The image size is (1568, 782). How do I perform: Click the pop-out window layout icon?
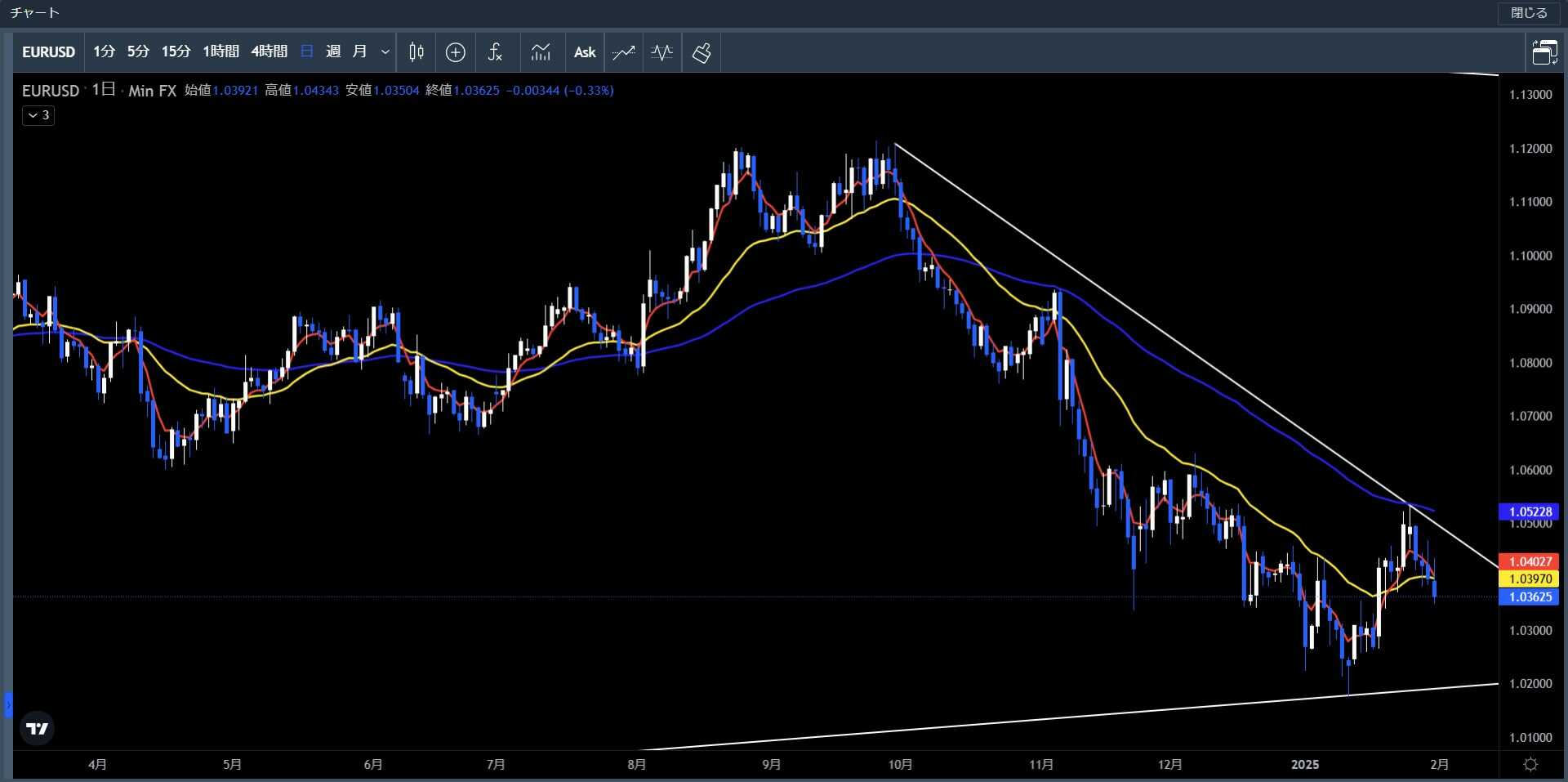1544,52
